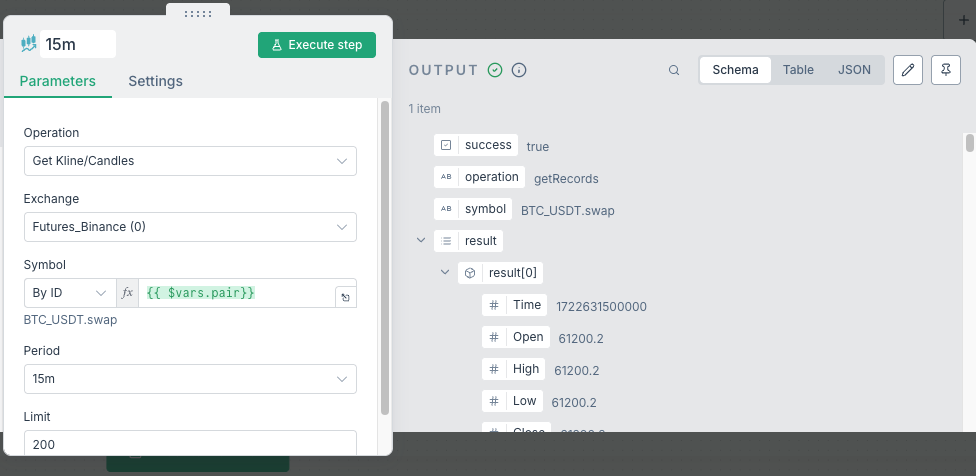
Task: Open expression editor icon in Symbol field
Action: [x=345, y=297]
